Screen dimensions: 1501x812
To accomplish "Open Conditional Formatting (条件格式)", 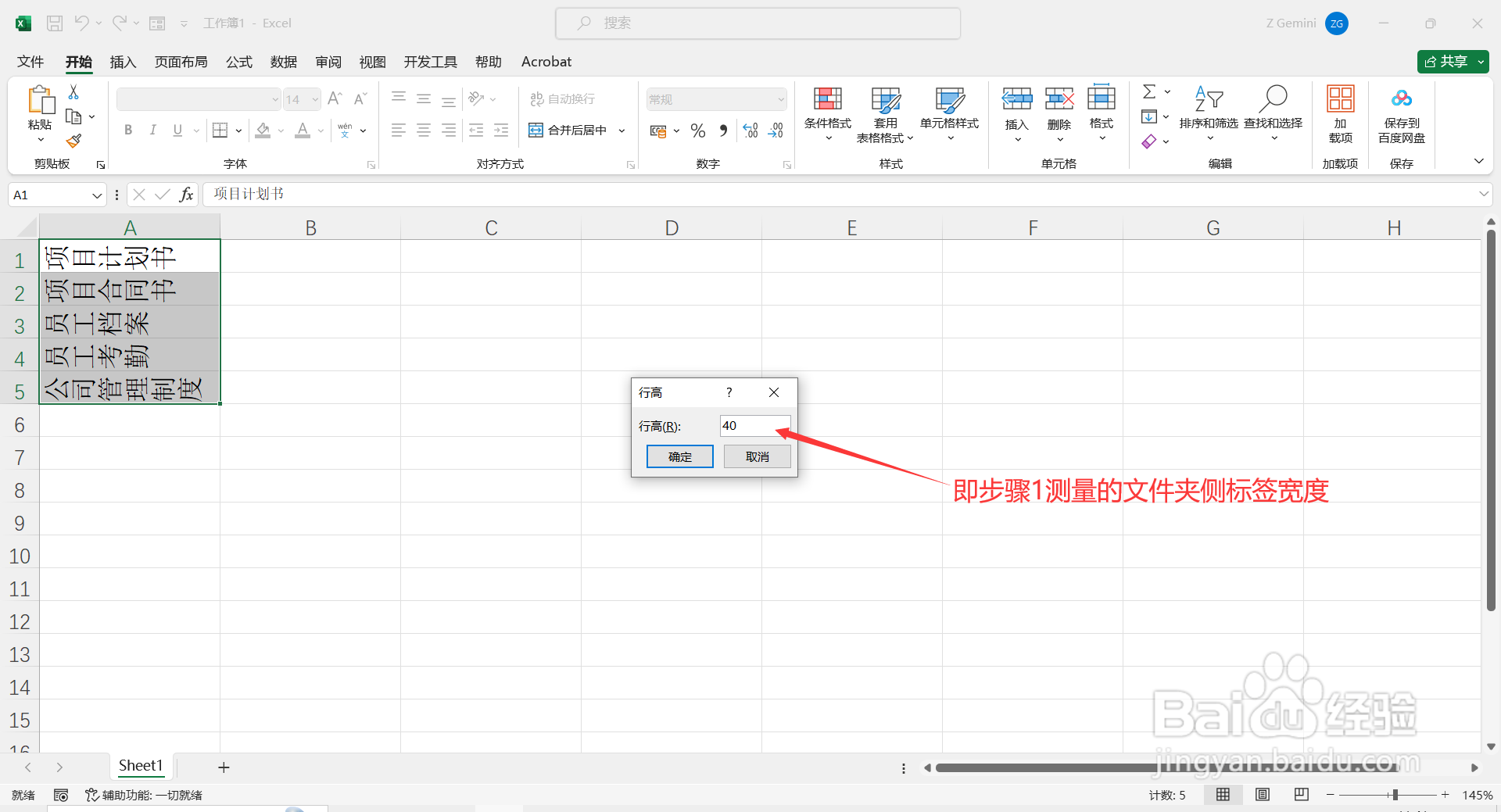I will pyautogui.click(x=827, y=114).
